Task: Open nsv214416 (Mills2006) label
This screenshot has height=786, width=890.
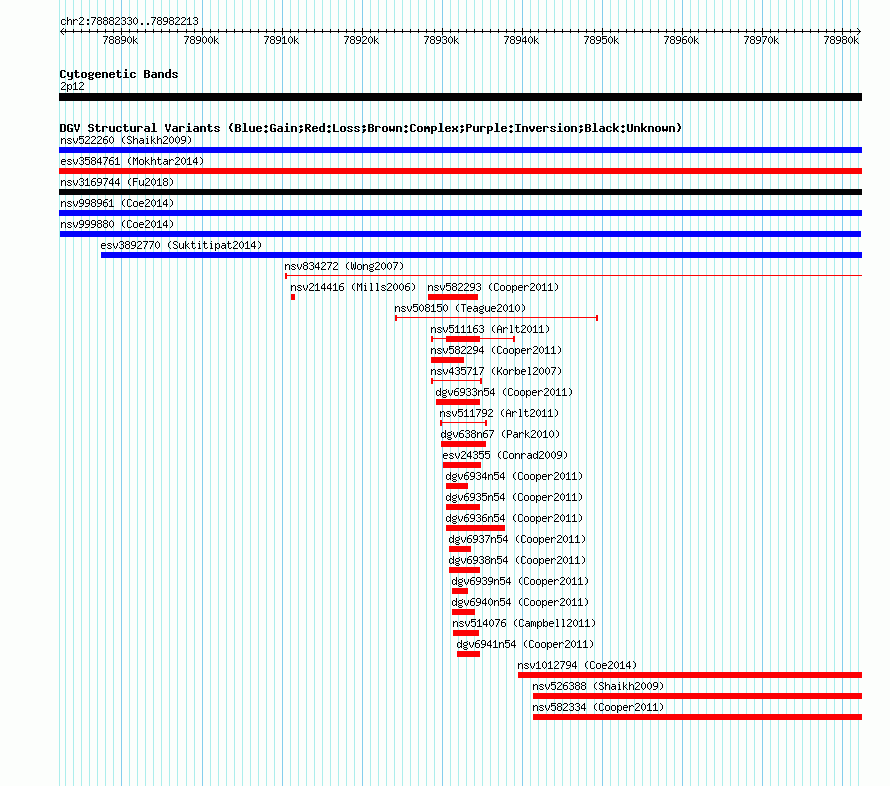Action: click(x=353, y=287)
